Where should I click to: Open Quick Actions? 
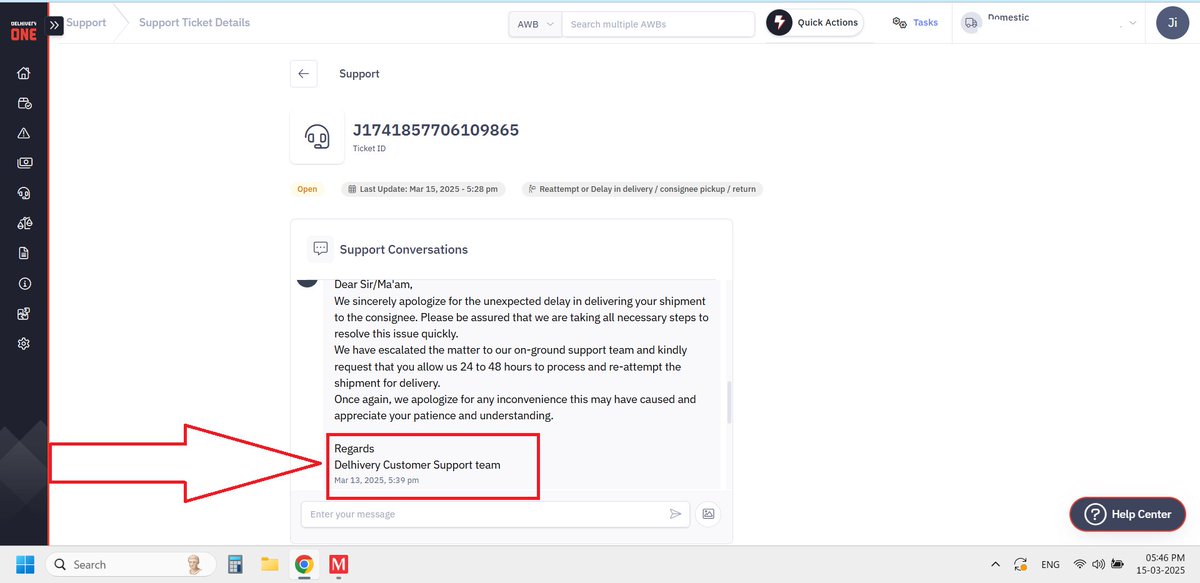(814, 23)
